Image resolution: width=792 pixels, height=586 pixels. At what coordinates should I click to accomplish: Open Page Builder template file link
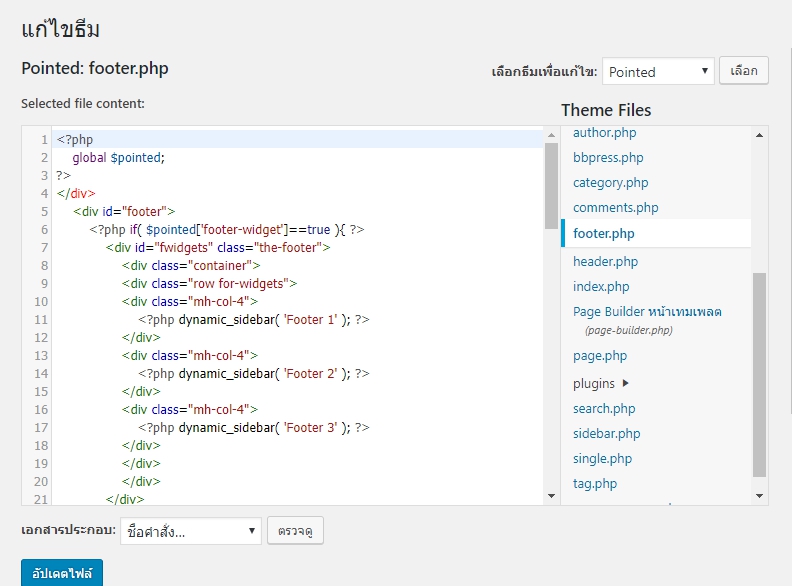647,311
